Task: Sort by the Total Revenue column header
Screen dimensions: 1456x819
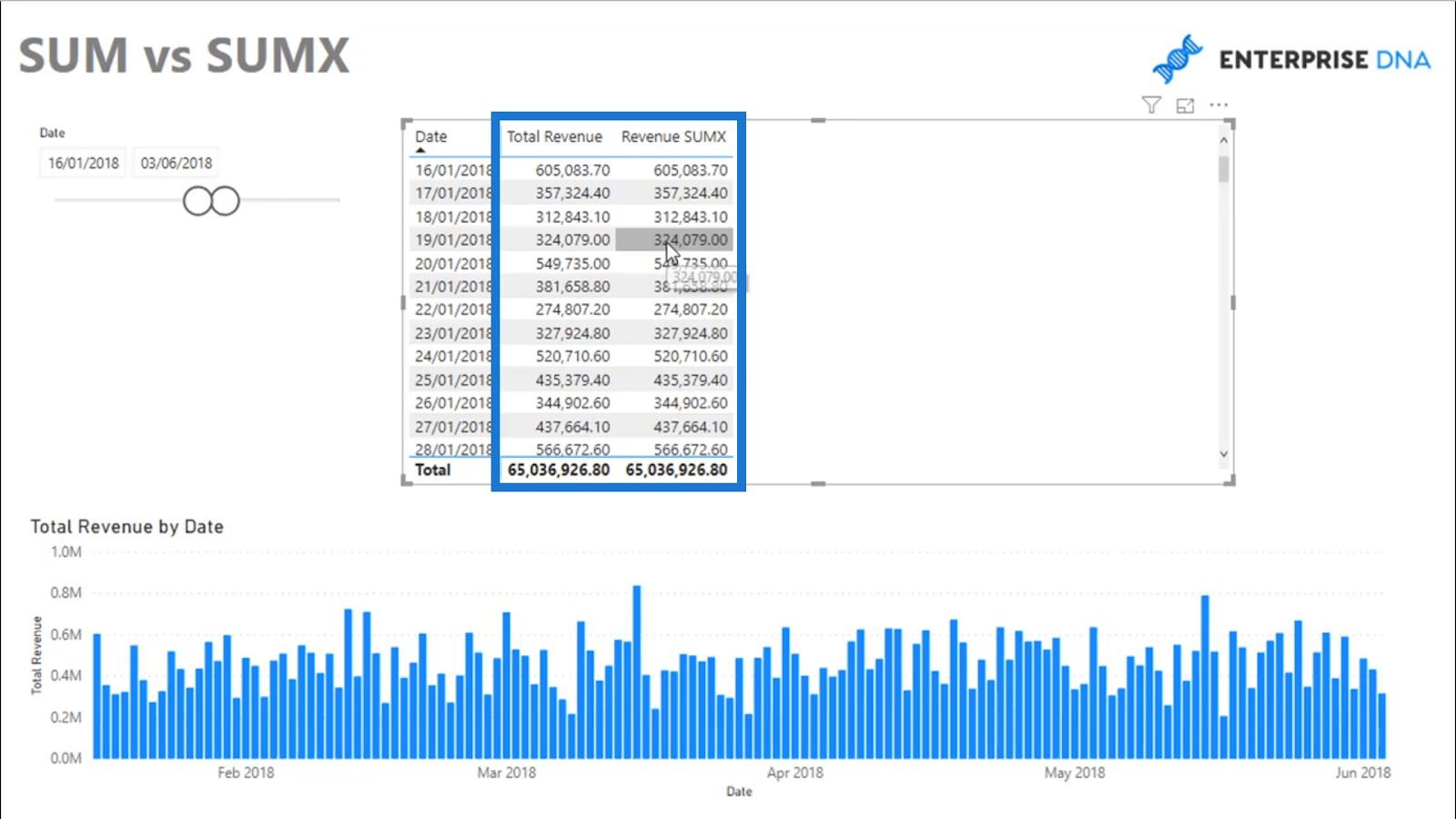Action: (554, 136)
